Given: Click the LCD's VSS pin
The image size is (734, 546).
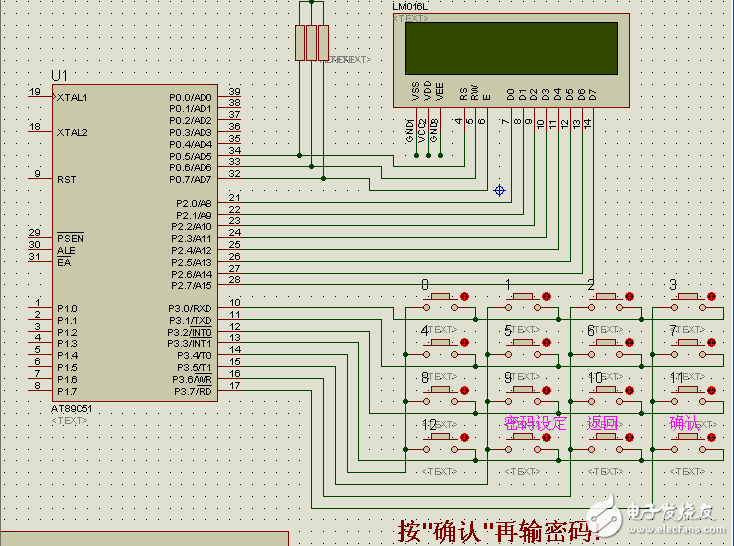Looking at the screenshot, I should coord(415,92).
